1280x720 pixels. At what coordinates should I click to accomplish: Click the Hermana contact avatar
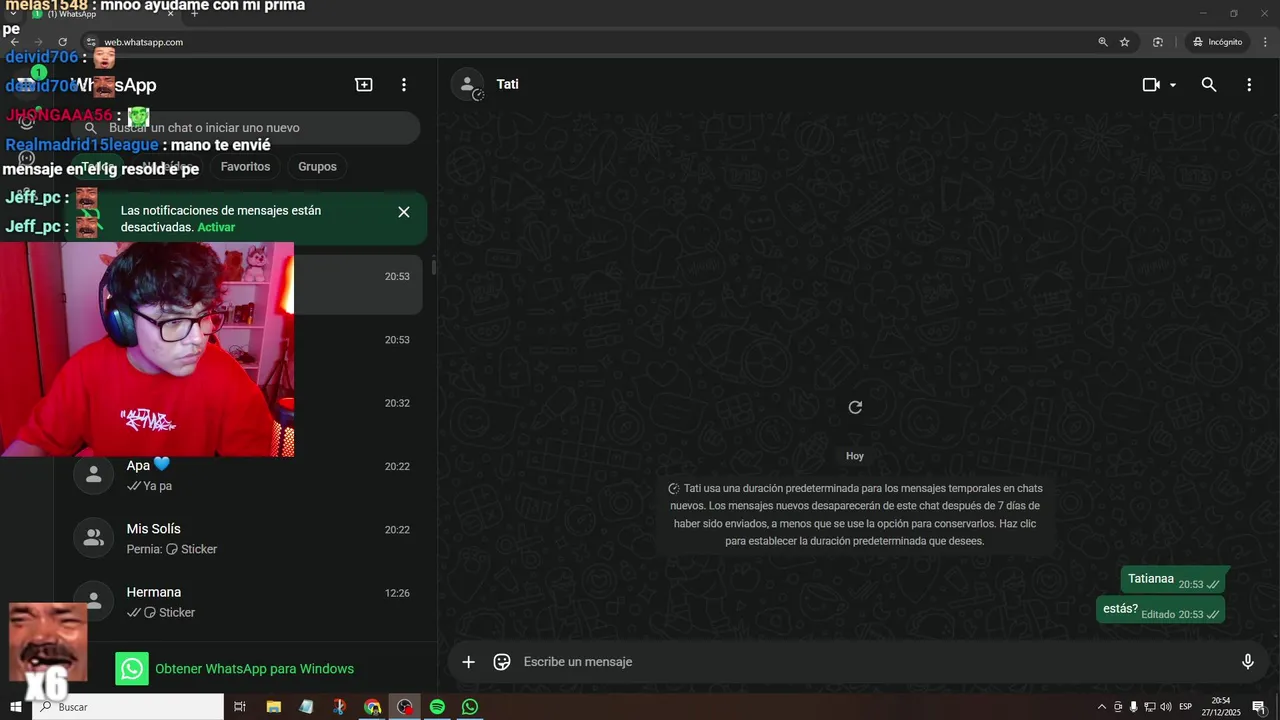point(94,602)
